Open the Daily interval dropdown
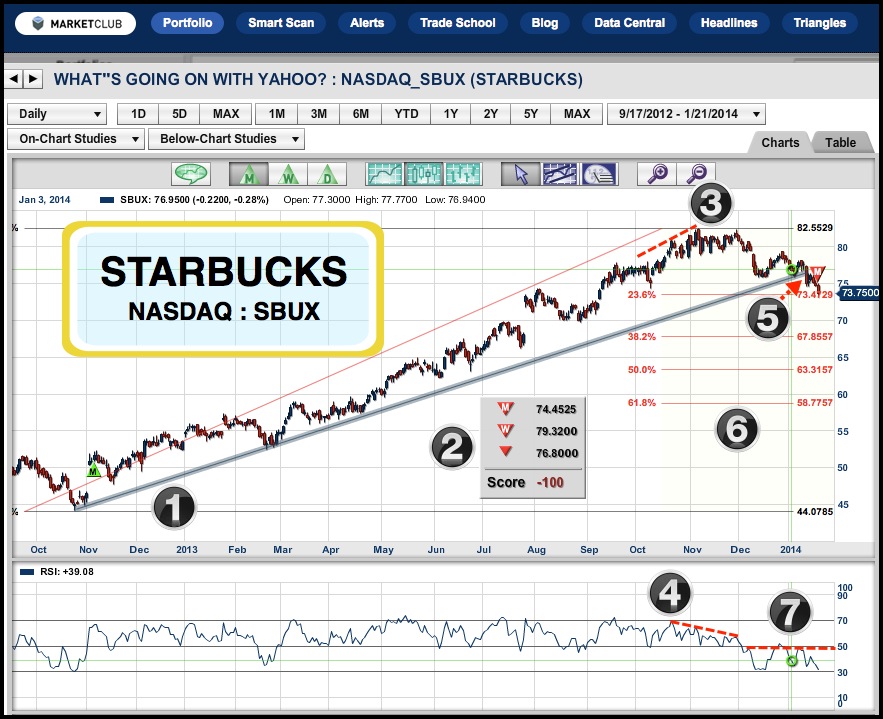The height and width of the screenshot is (719, 883). 56,114
